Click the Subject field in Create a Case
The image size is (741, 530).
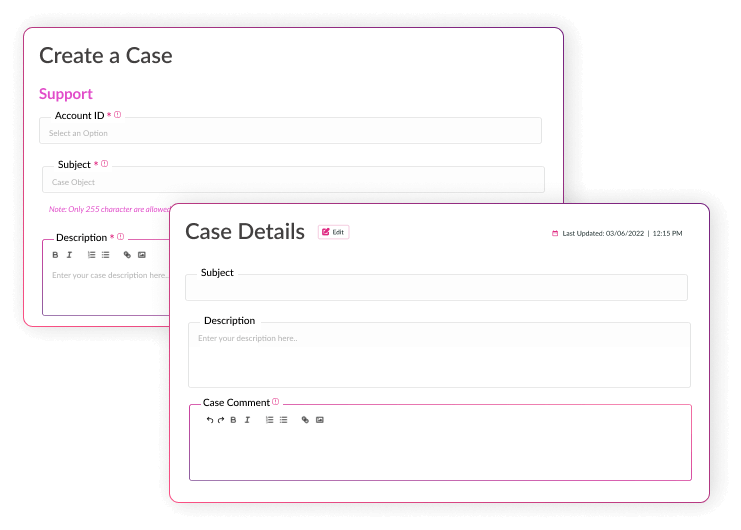point(292,181)
